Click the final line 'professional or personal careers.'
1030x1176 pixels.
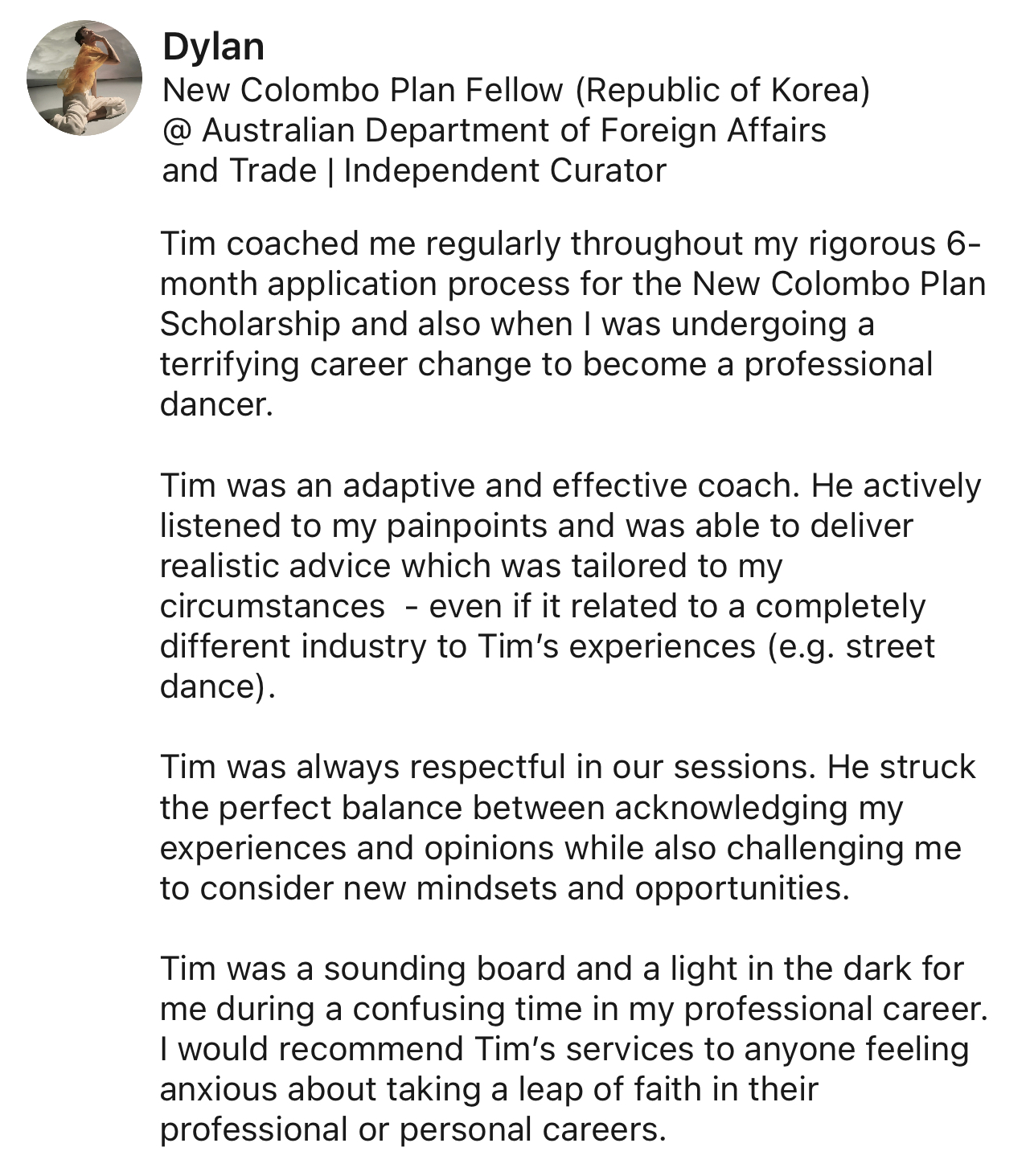click(x=413, y=1129)
